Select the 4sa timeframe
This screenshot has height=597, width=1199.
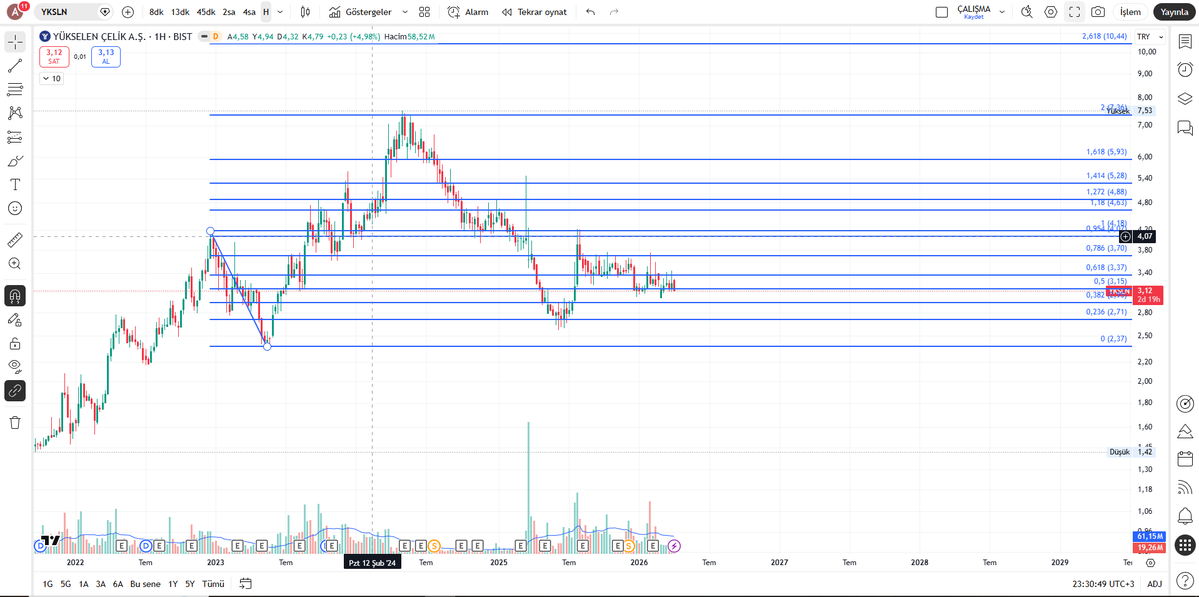coord(249,12)
